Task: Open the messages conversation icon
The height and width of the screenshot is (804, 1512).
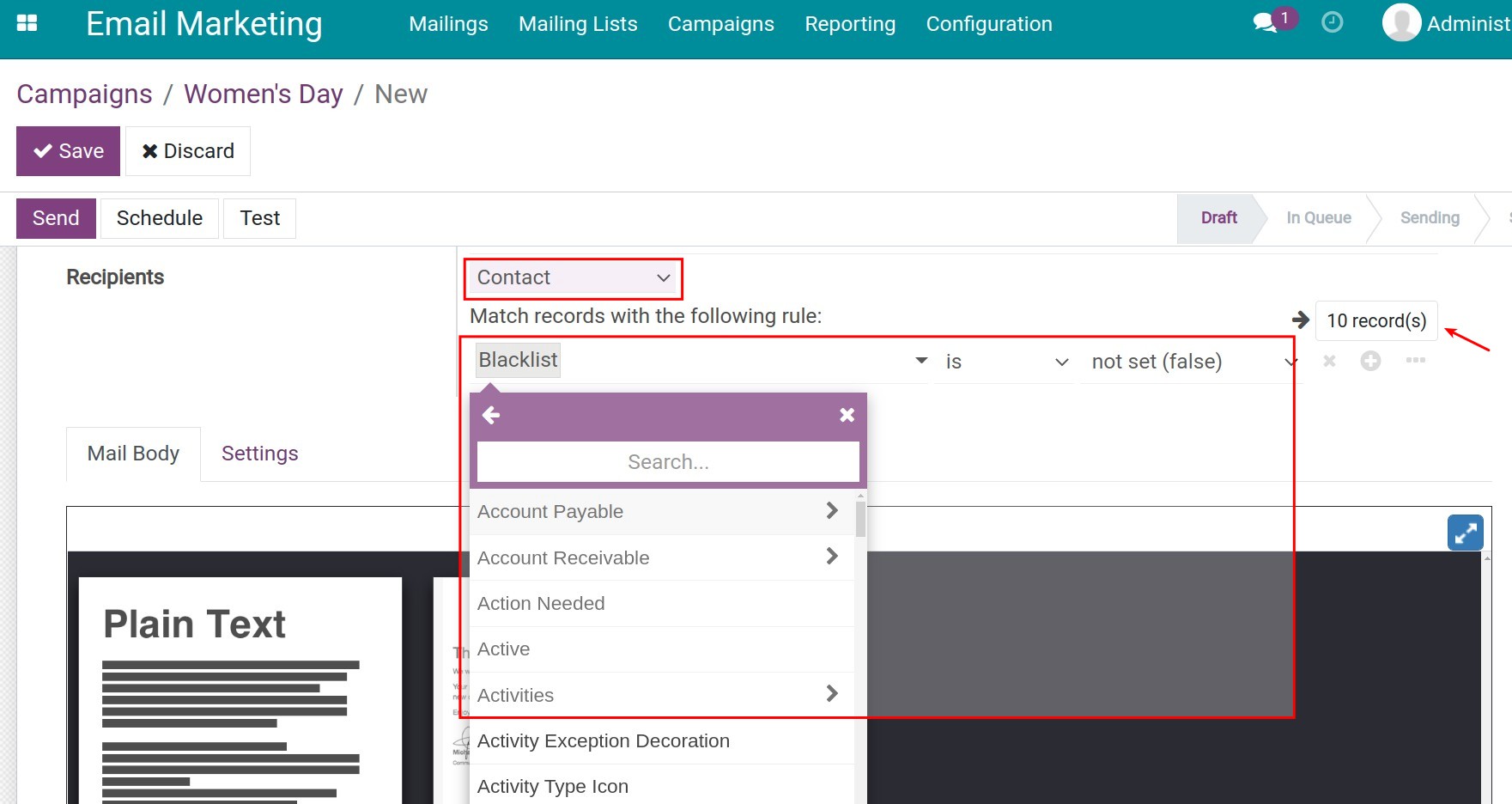Action: (x=1264, y=22)
